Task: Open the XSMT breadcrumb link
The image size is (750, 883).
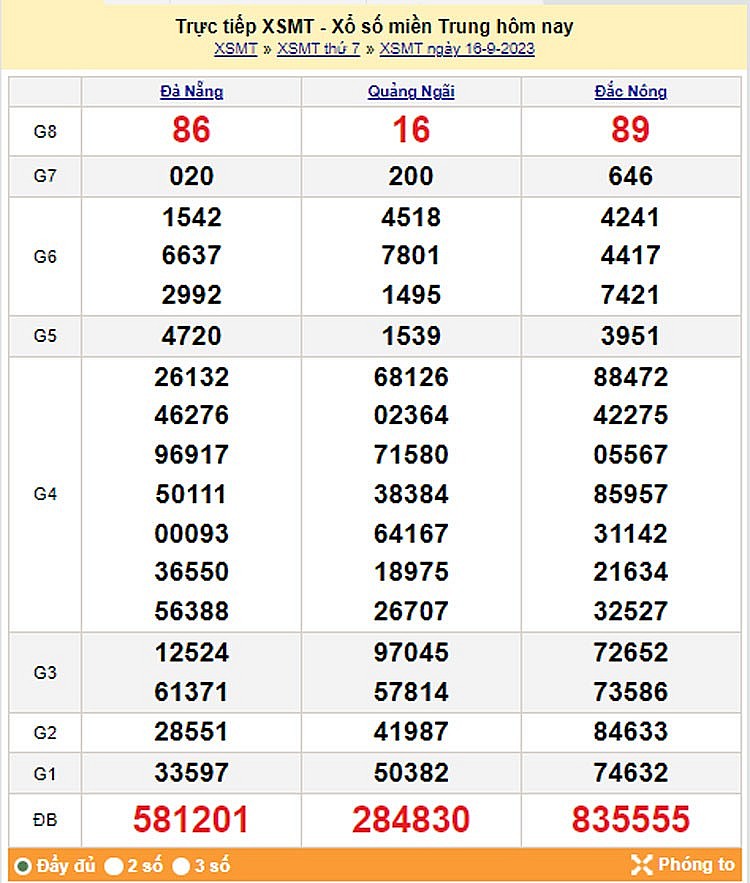Action: point(236,49)
